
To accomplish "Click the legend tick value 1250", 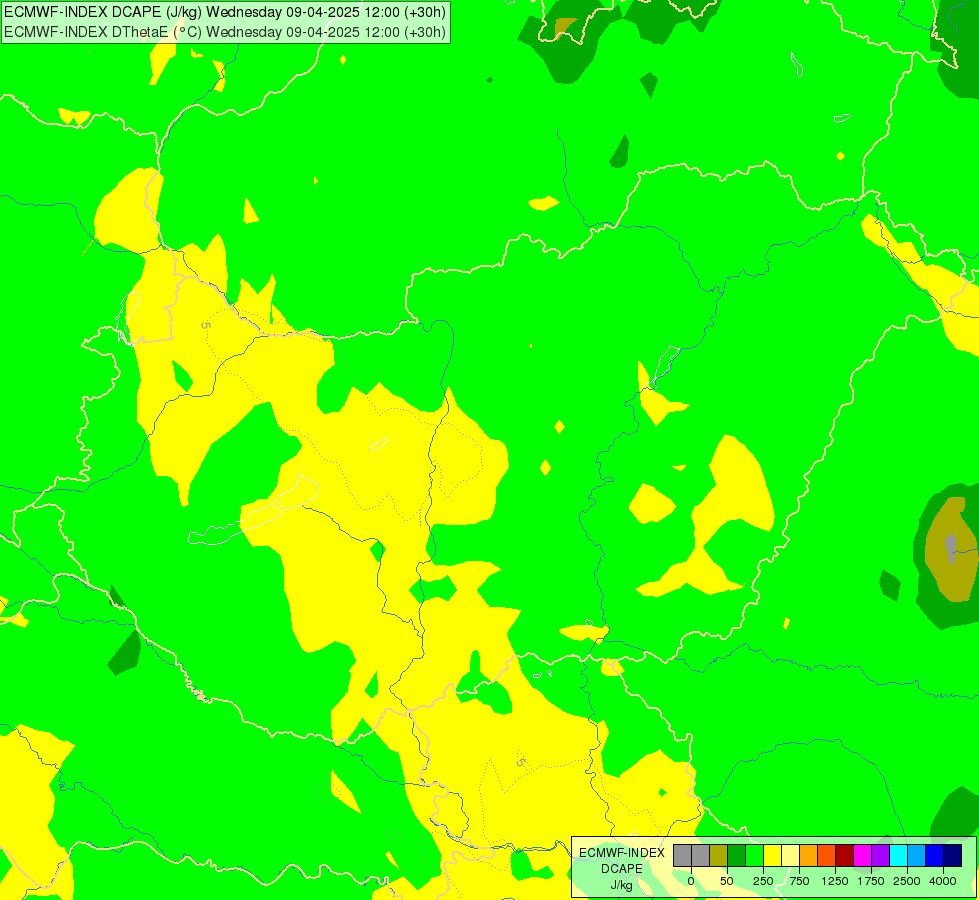I will pyautogui.click(x=835, y=881).
